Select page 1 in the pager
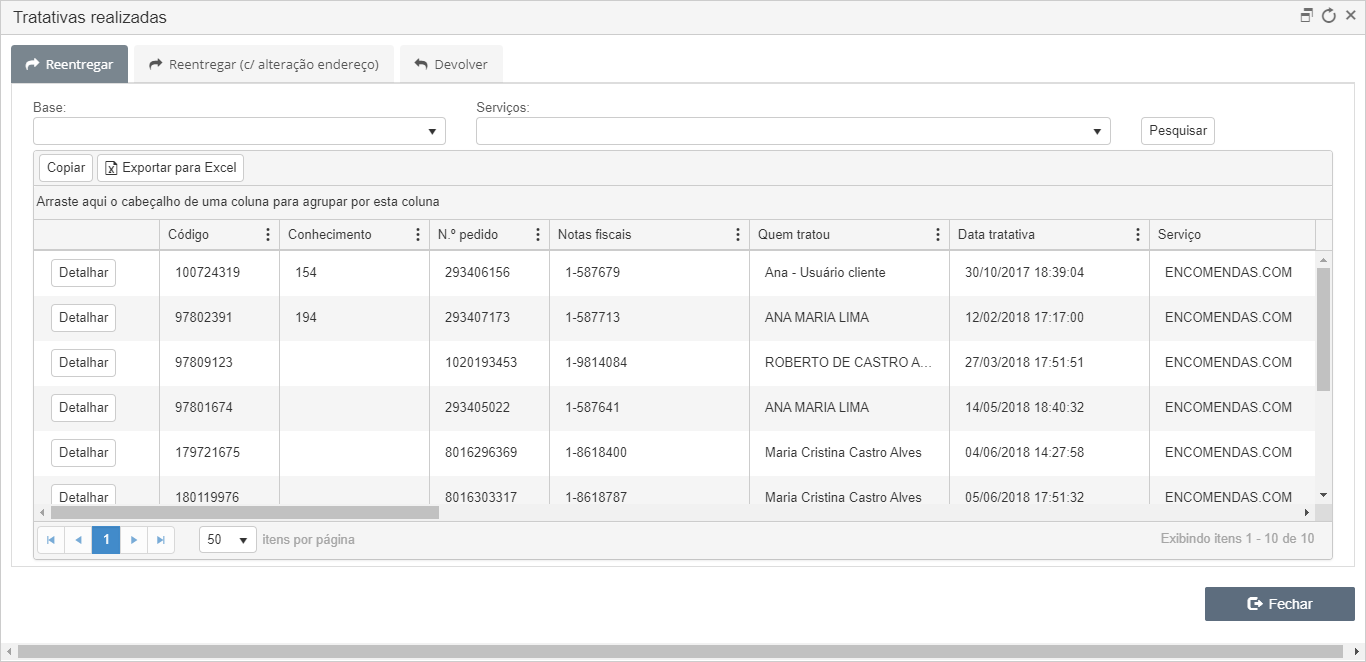The image size is (1366, 662). click(x=106, y=540)
